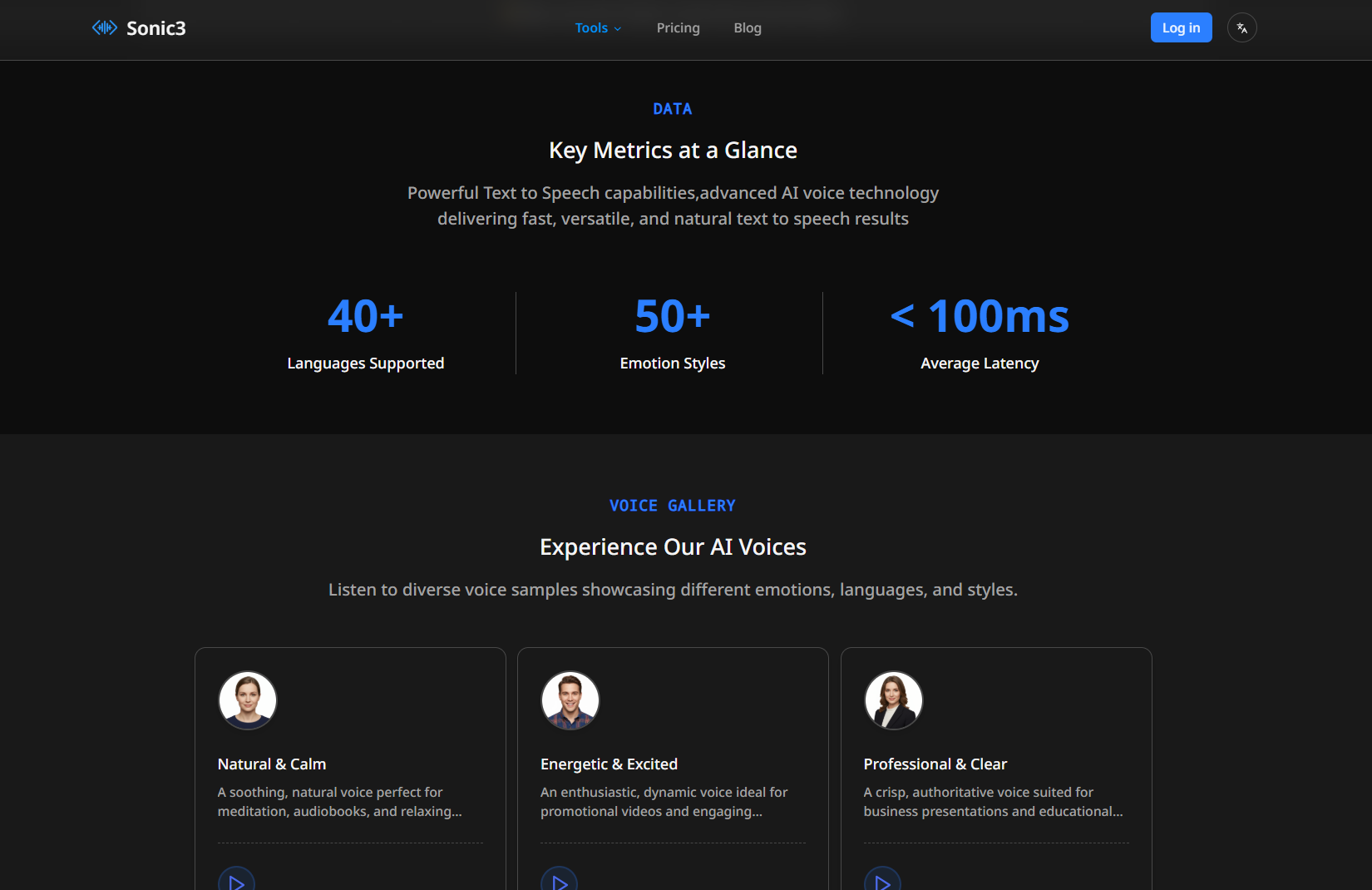Click the 40+ languages metric

[366, 316]
